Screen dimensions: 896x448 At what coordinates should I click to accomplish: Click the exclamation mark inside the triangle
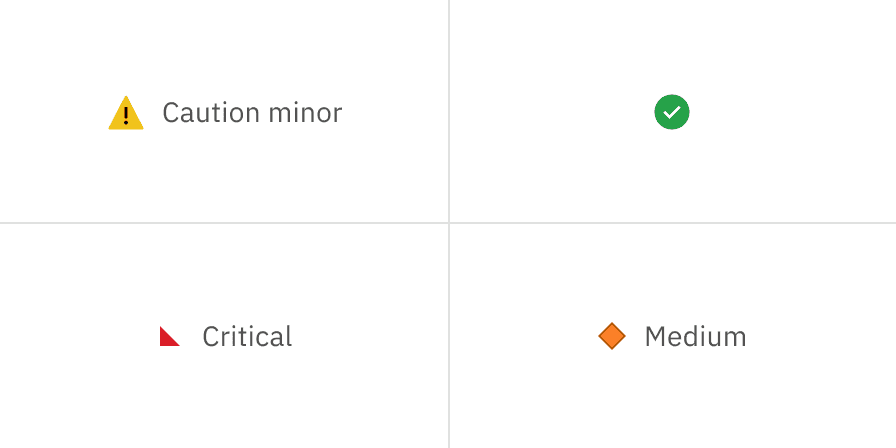[126, 115]
